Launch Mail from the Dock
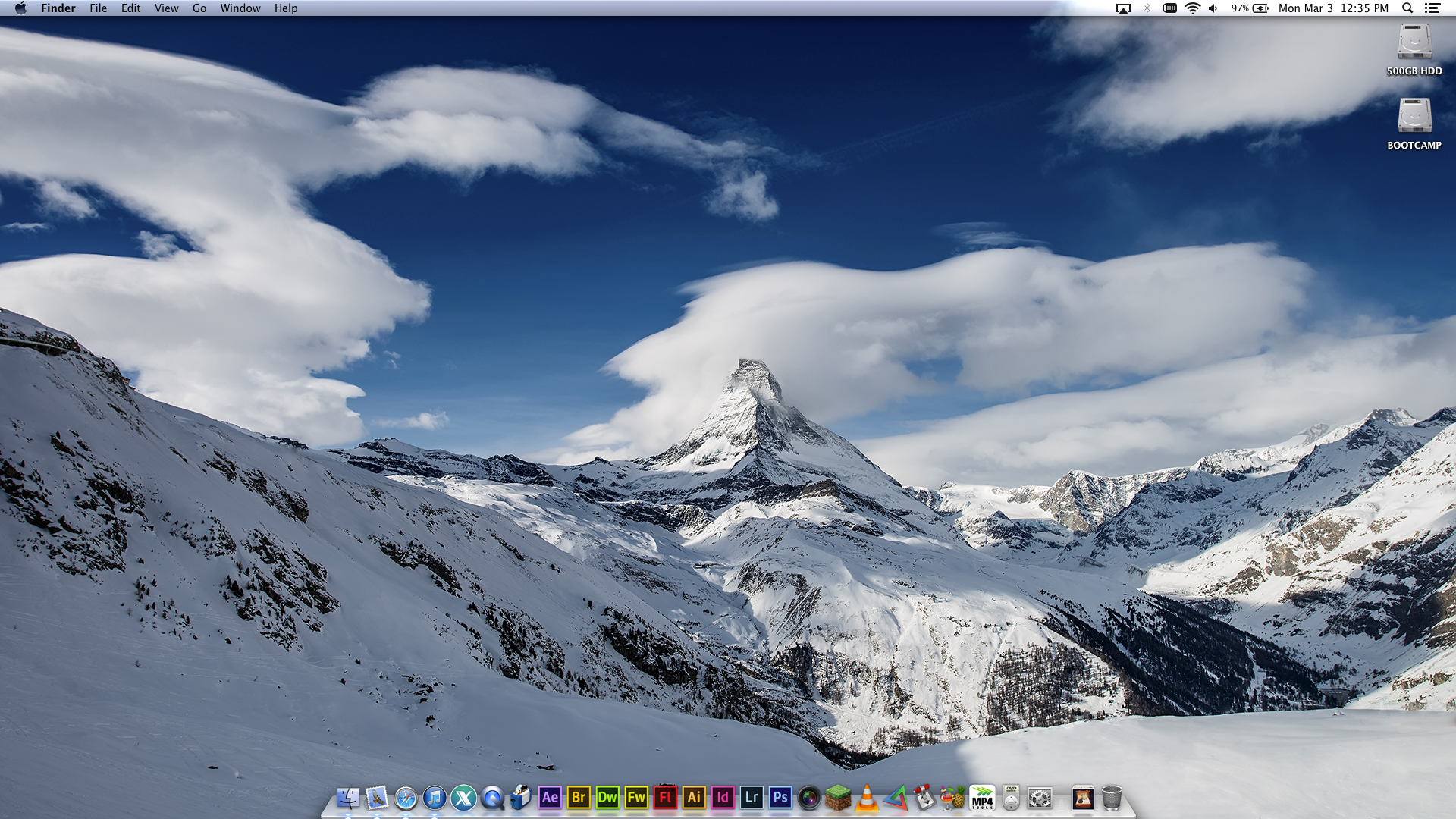 377,798
